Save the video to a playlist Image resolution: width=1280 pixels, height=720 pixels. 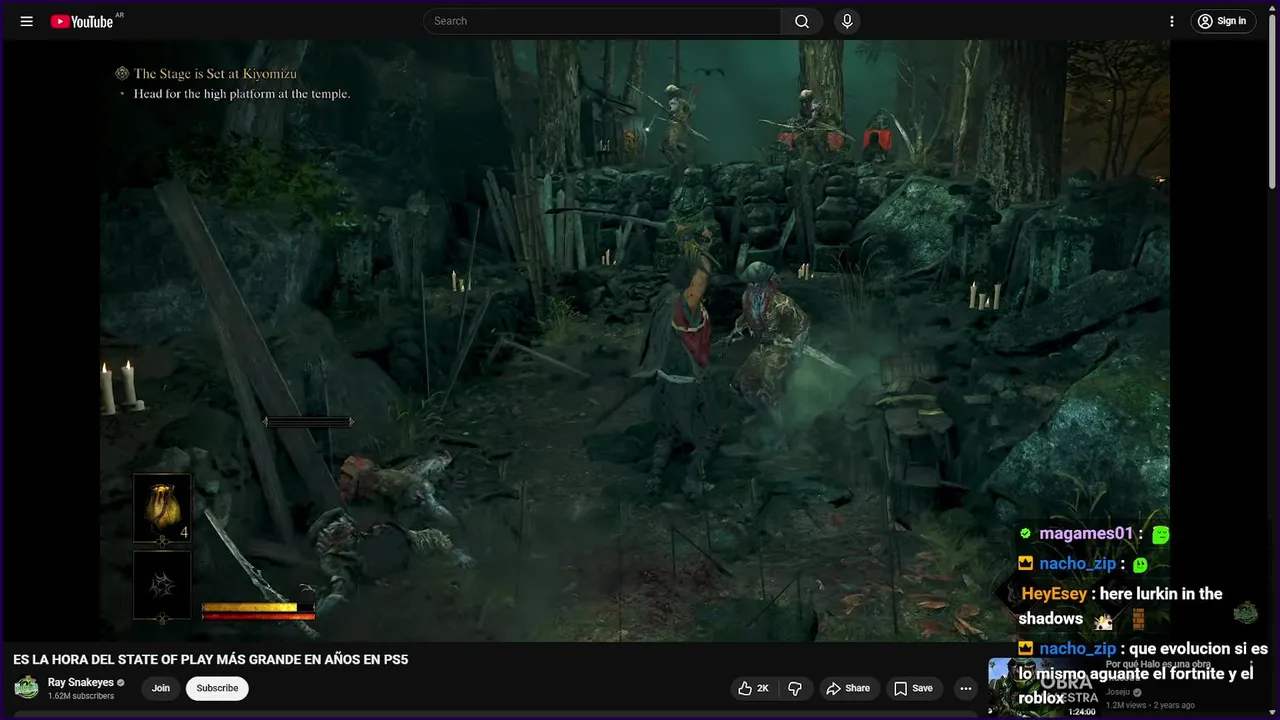(913, 688)
